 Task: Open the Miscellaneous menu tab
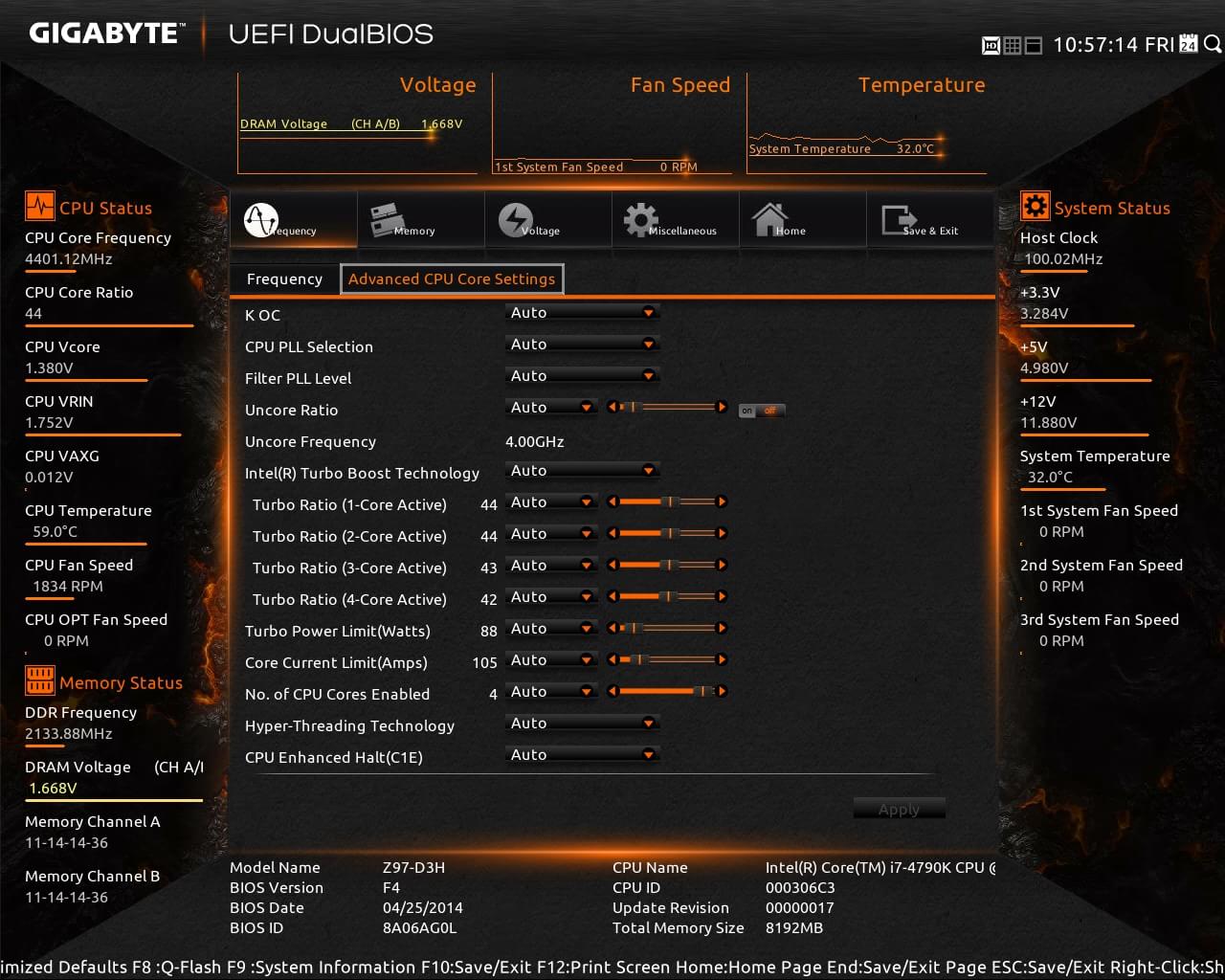675,220
